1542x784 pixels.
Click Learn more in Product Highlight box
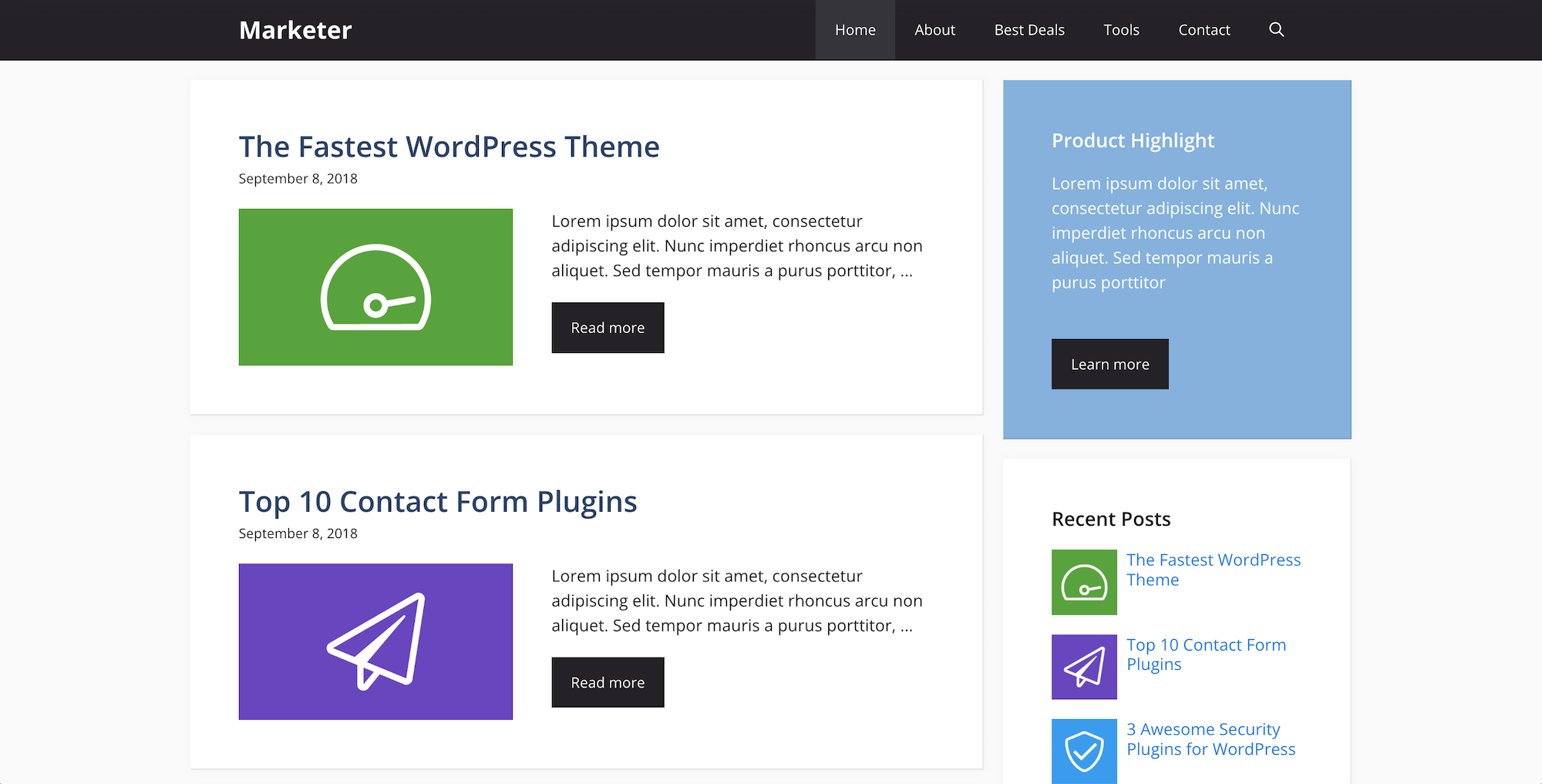1109,364
